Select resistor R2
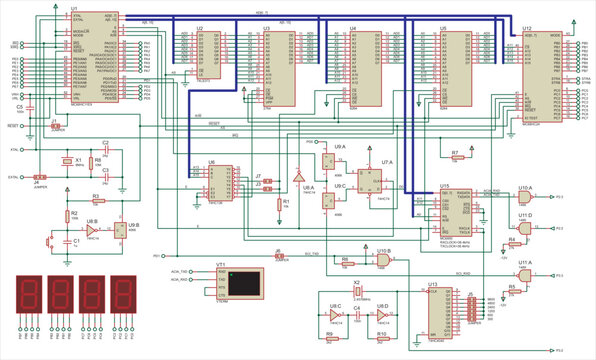Viewport: 596px width, 360px height. (67, 216)
